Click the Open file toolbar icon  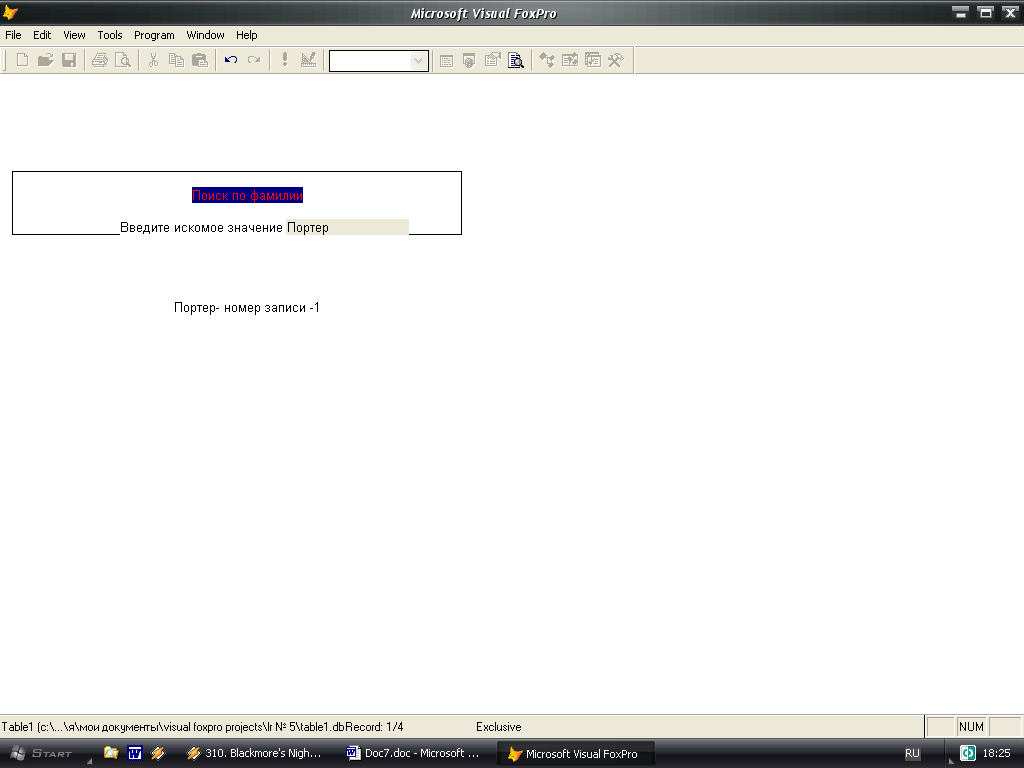click(45, 60)
